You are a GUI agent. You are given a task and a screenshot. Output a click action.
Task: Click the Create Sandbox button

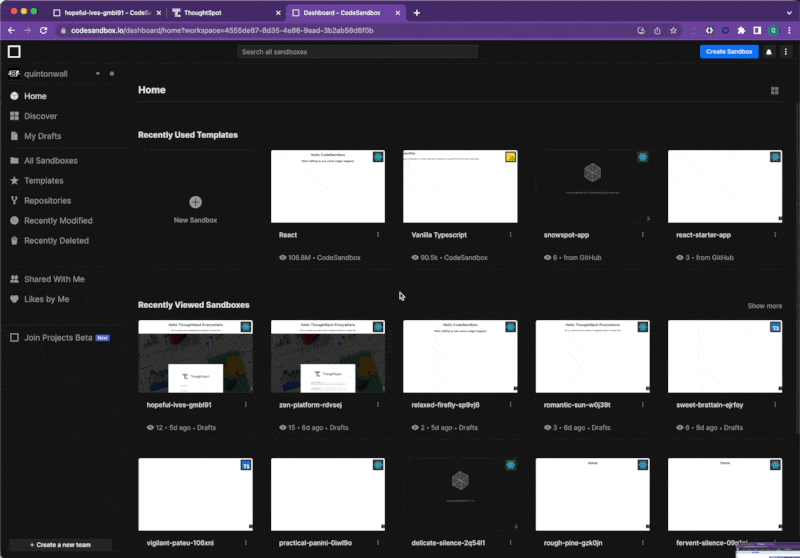[x=728, y=51]
